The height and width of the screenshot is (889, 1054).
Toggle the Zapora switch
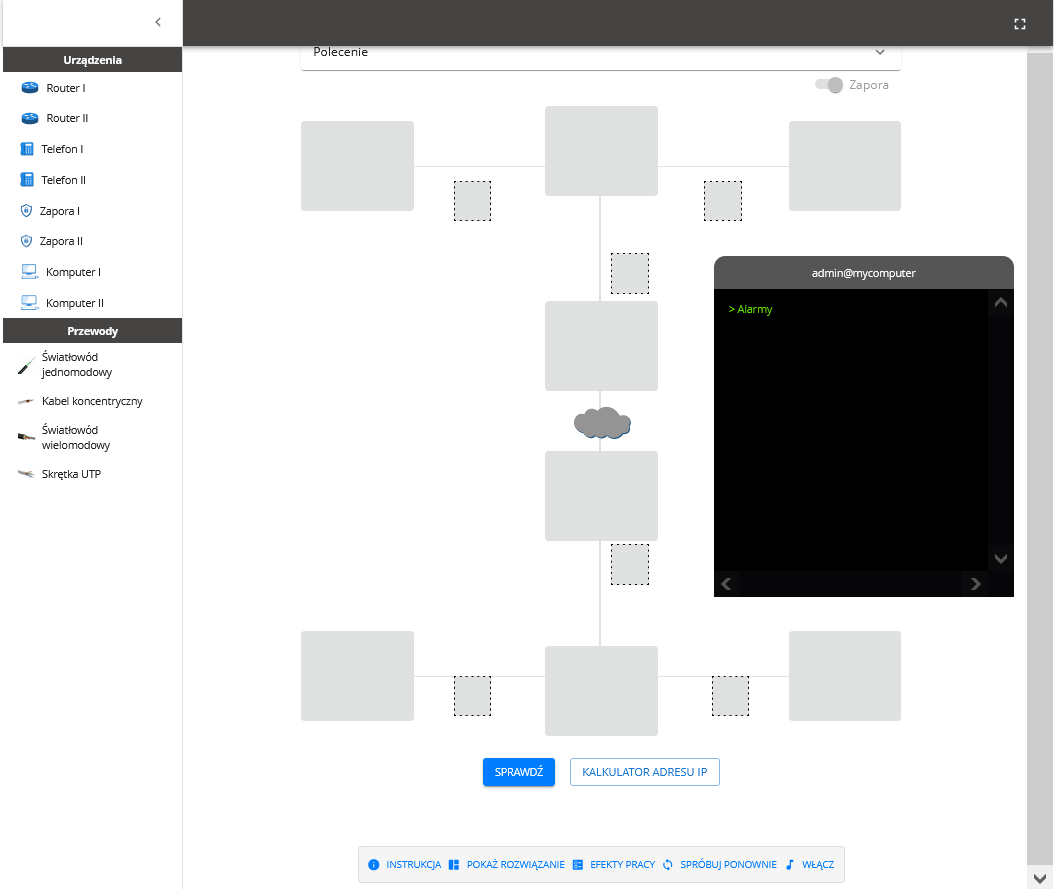(x=829, y=85)
